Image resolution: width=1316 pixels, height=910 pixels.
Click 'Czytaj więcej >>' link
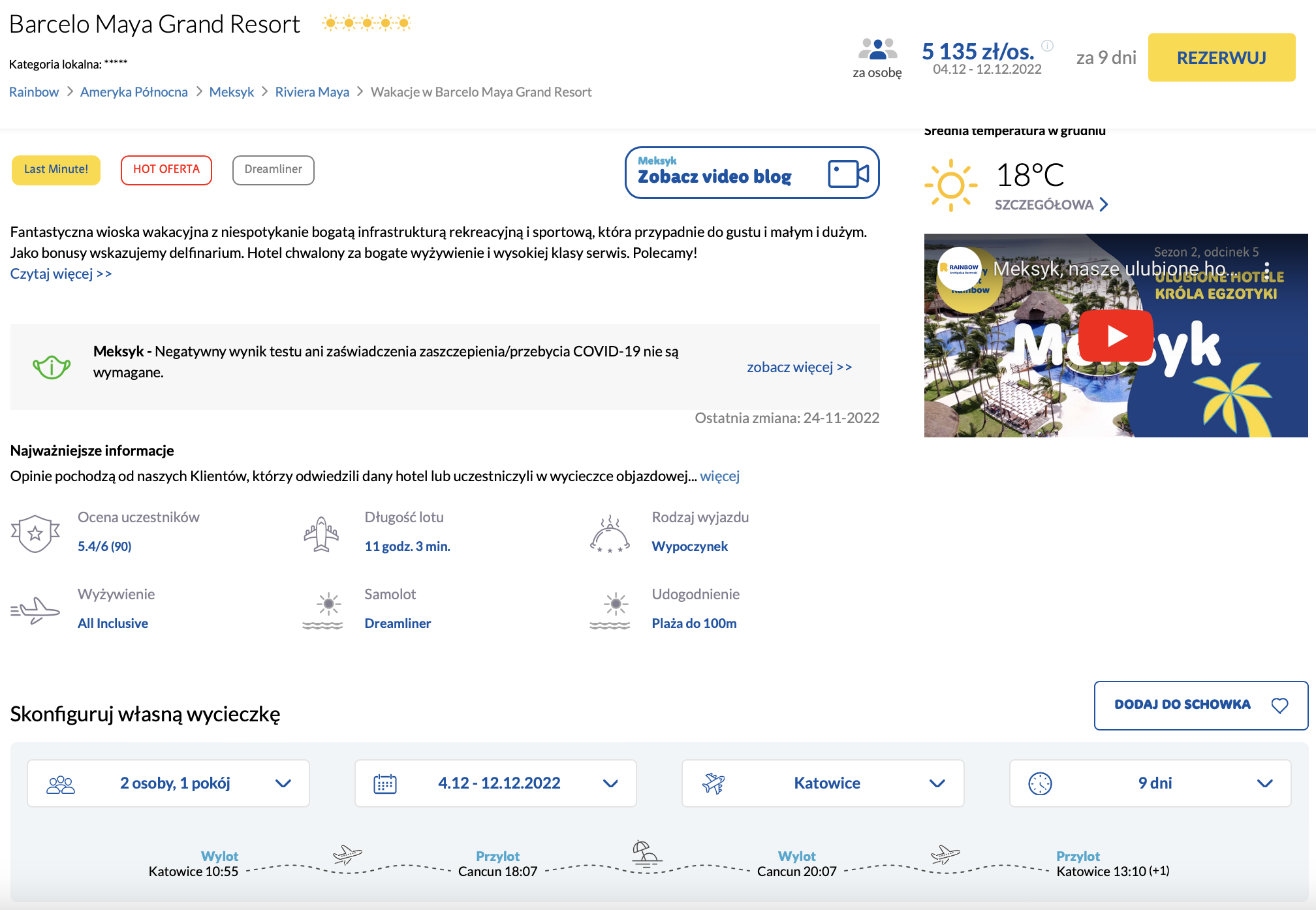pyautogui.click(x=61, y=274)
